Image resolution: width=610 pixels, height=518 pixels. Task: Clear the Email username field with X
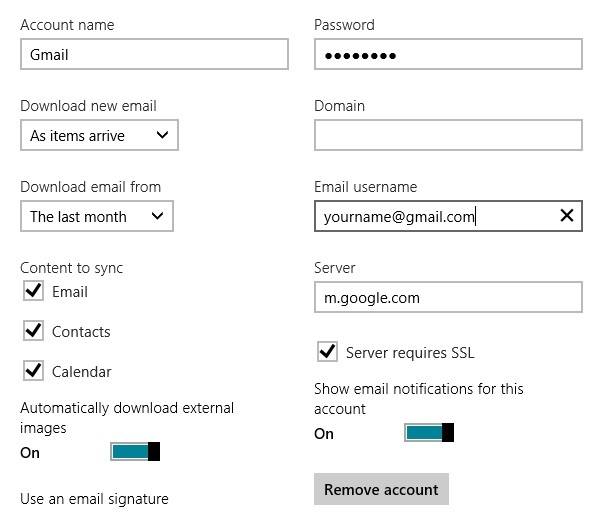click(566, 215)
